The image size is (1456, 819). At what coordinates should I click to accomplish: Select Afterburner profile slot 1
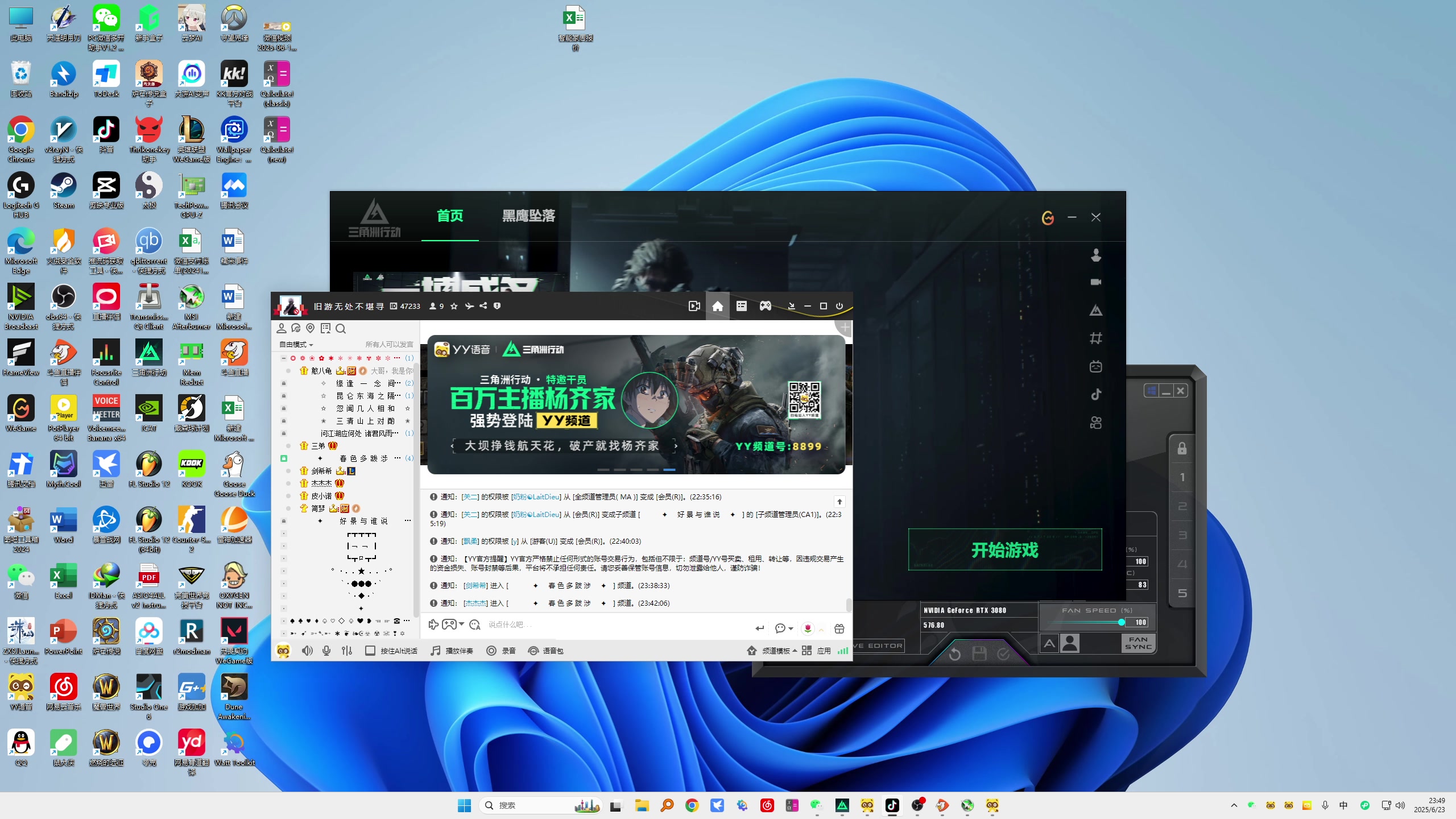point(1182,477)
